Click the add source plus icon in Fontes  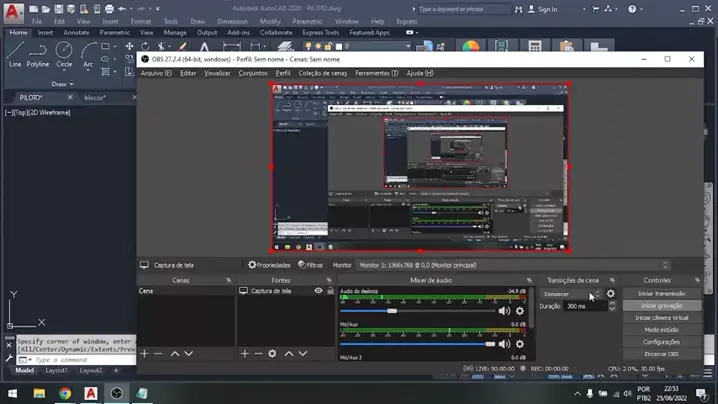245,354
